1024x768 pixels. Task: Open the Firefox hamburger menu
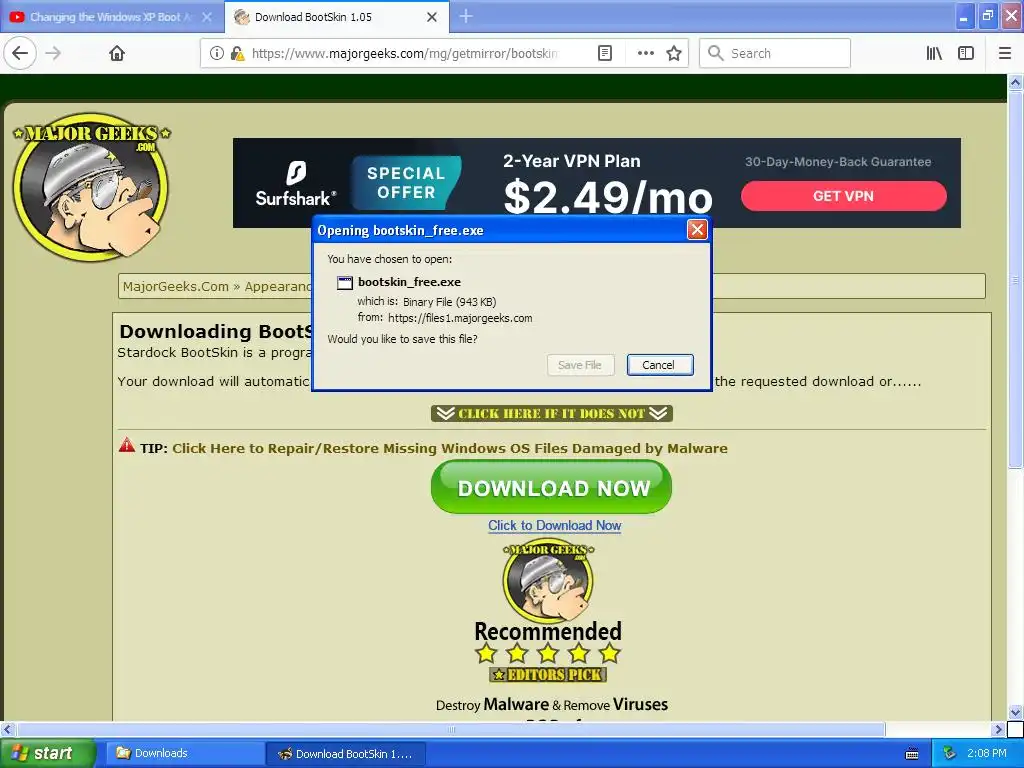point(1005,54)
